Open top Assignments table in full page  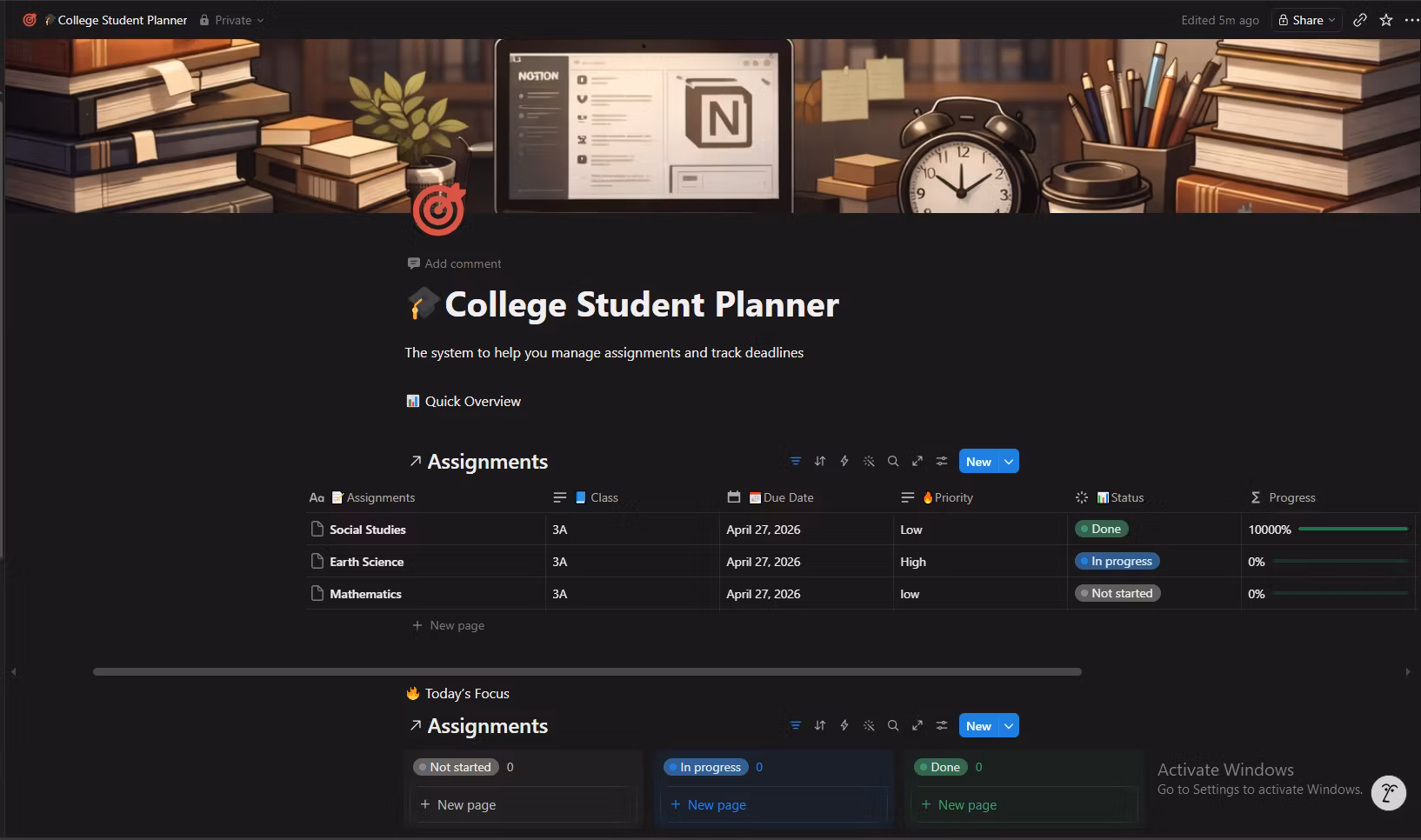(917, 462)
